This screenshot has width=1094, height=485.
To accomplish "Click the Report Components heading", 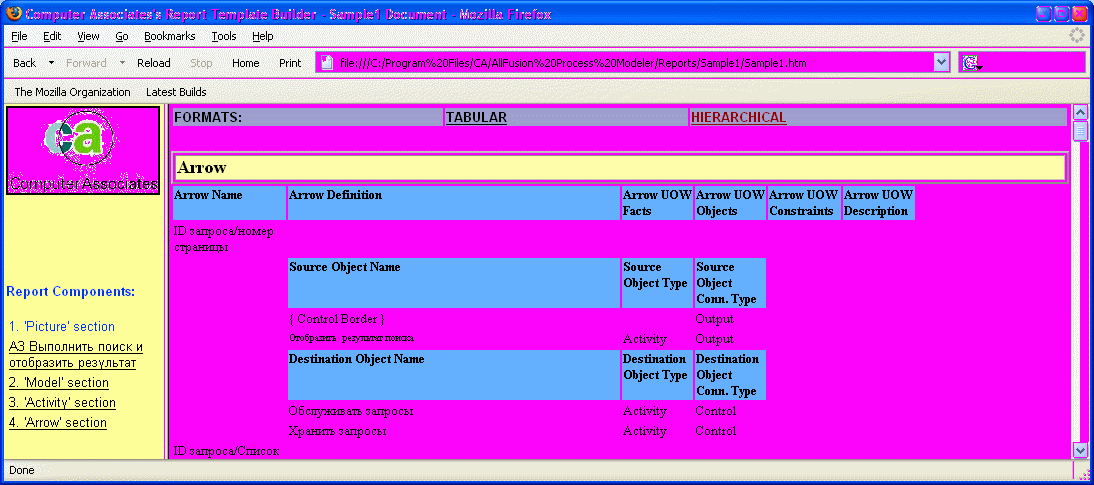I will pyautogui.click(x=70, y=291).
